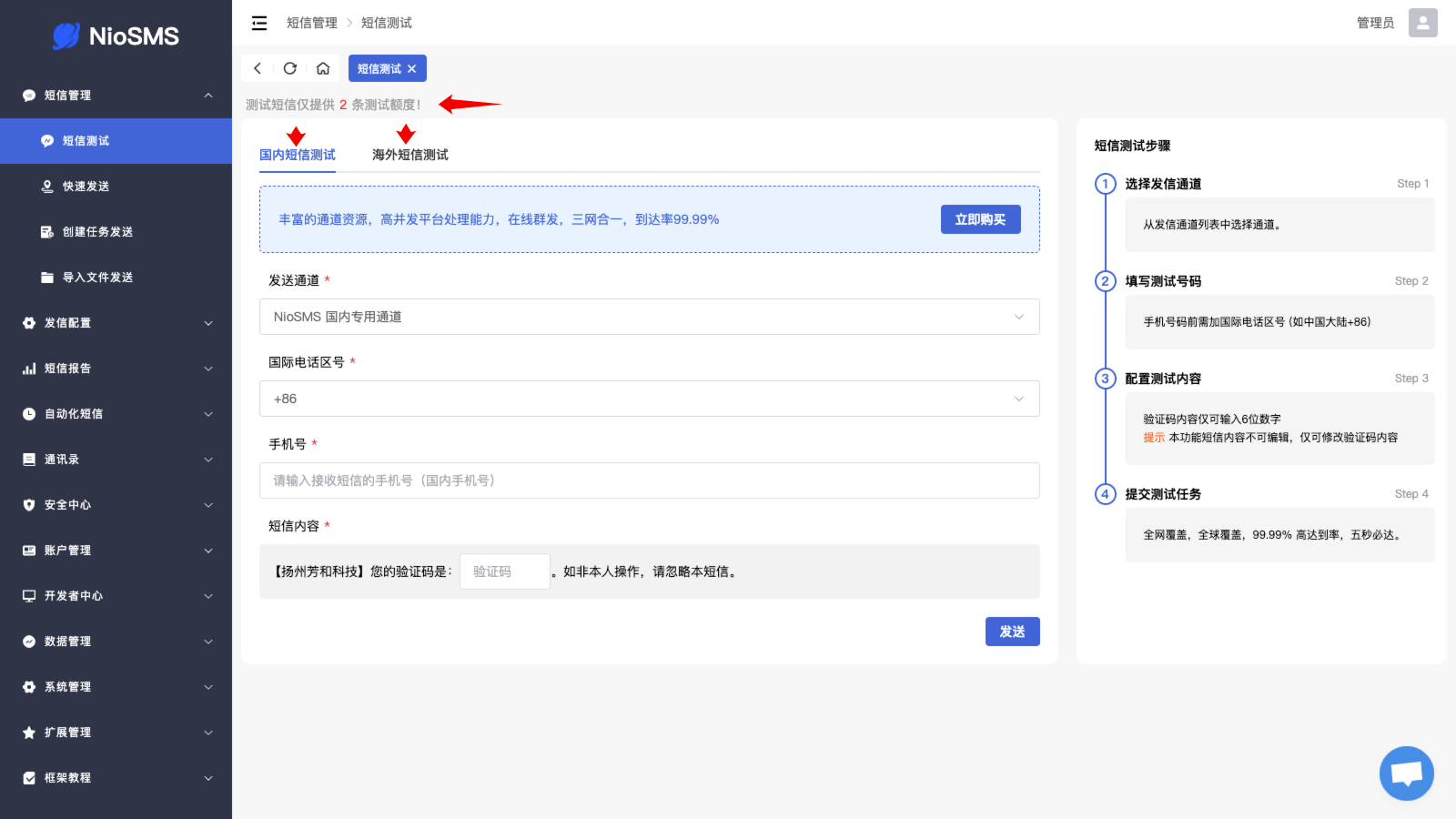Screen dimensions: 1456x819
Task: Click 短信管理 in the breadcrumb
Action: pyautogui.click(x=312, y=23)
